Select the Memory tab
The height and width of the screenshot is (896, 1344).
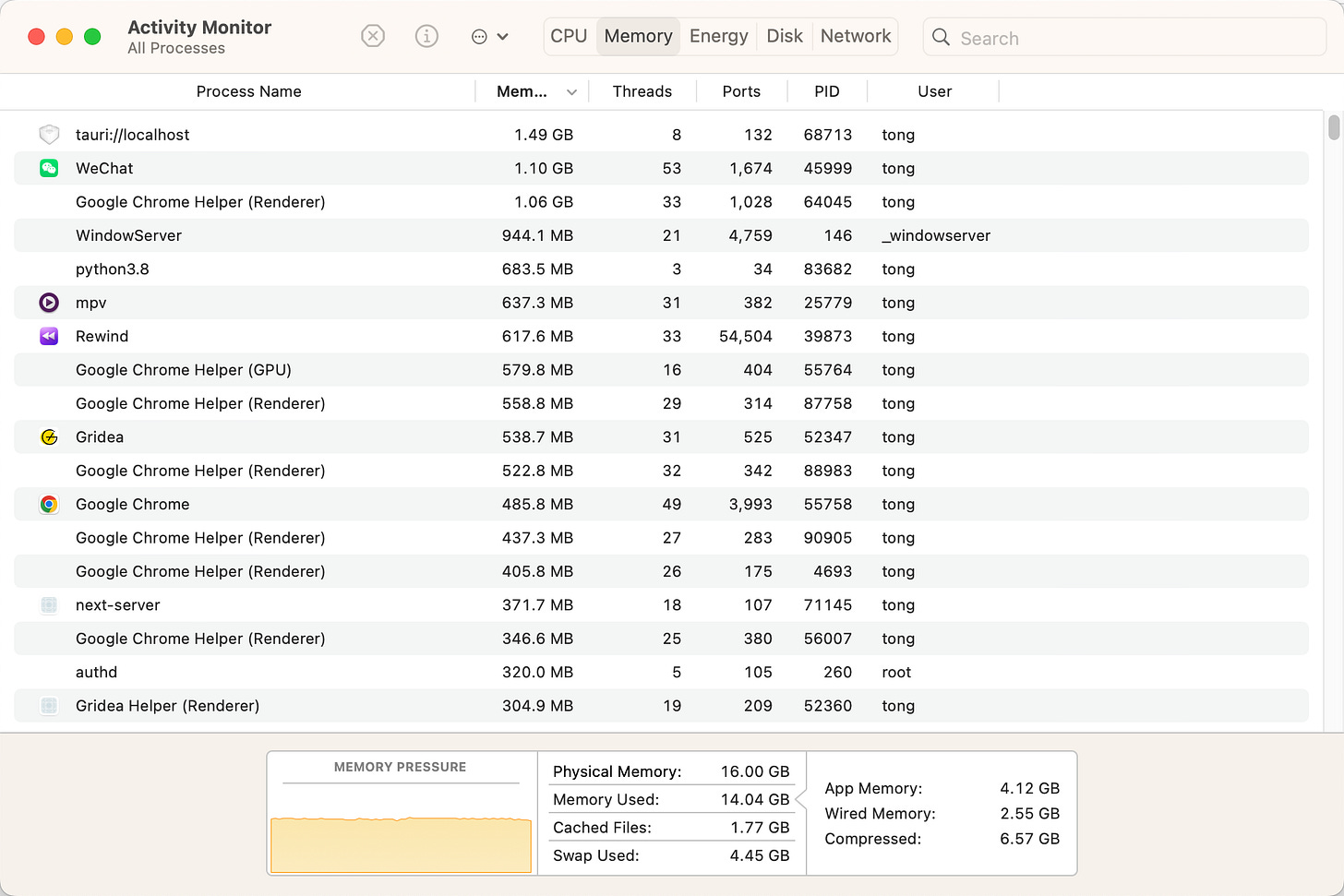click(638, 36)
